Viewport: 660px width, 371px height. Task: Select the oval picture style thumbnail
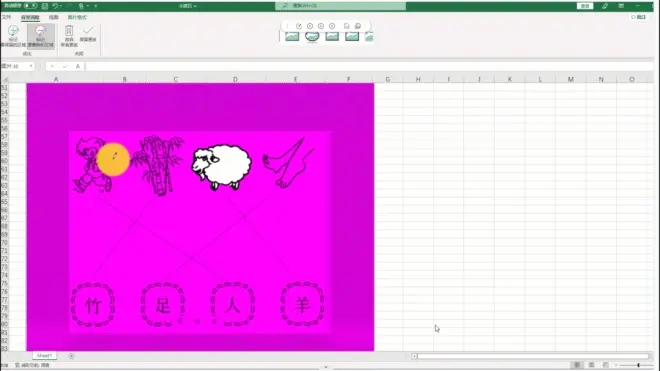312,37
